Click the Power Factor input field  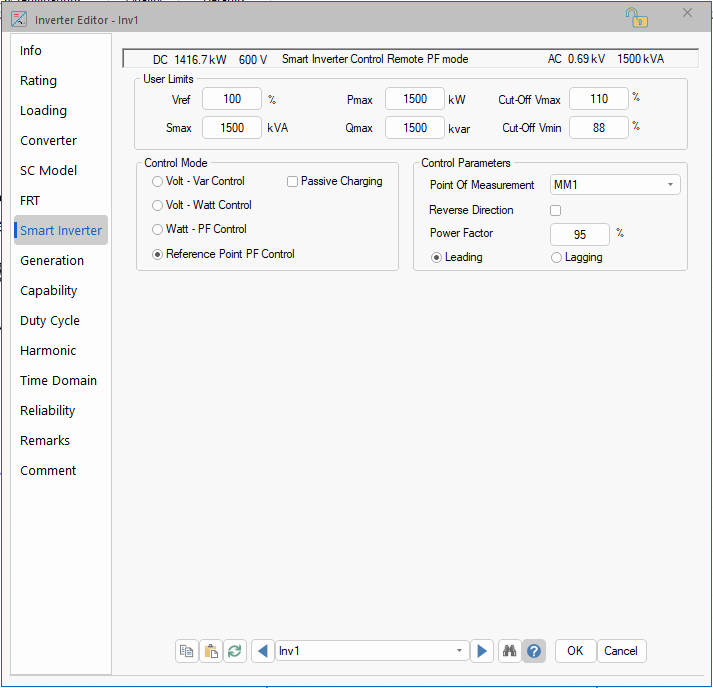580,234
